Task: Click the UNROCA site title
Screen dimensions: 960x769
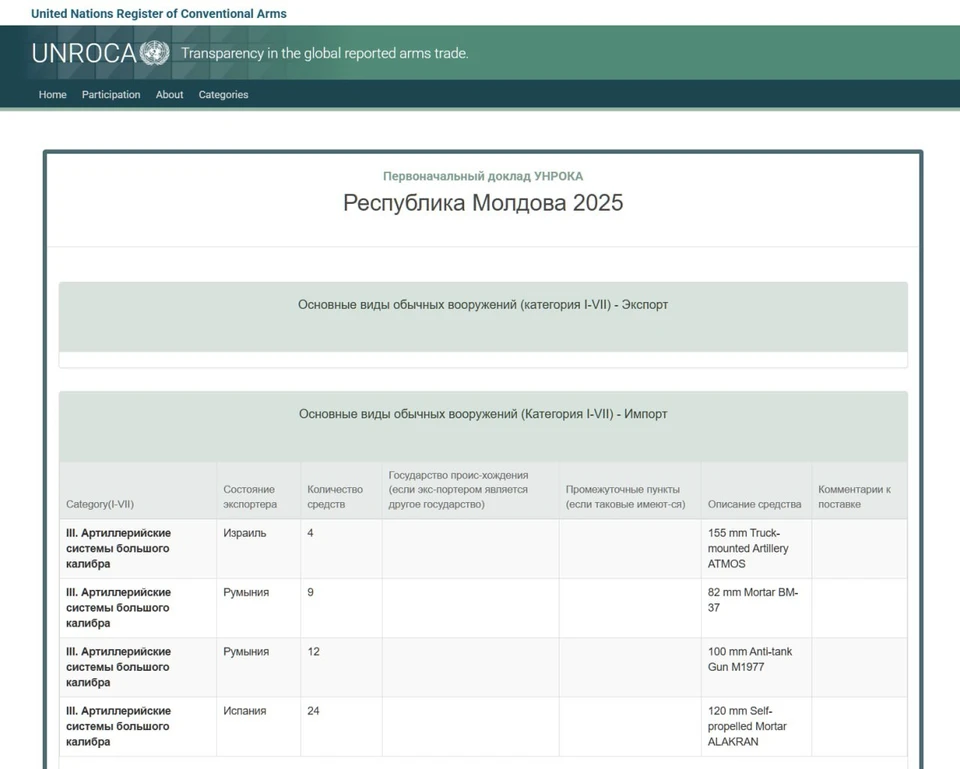Action: coord(84,53)
